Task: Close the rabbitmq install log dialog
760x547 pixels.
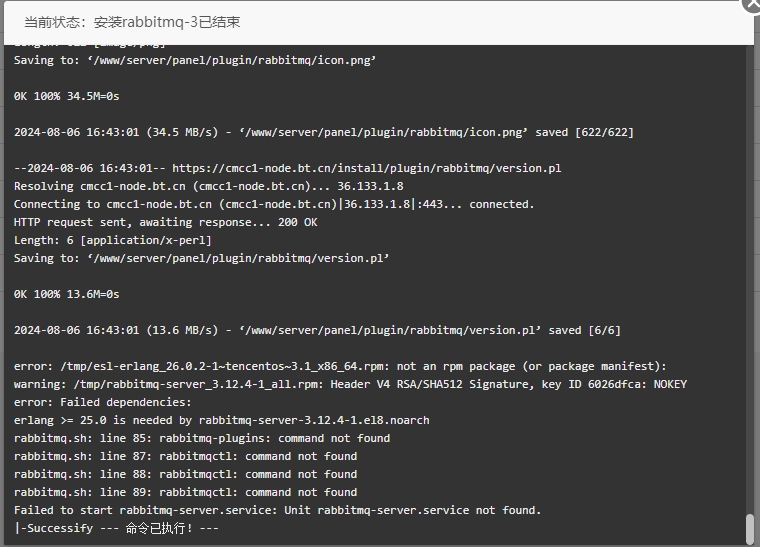Action: pyautogui.click(x=752, y=5)
